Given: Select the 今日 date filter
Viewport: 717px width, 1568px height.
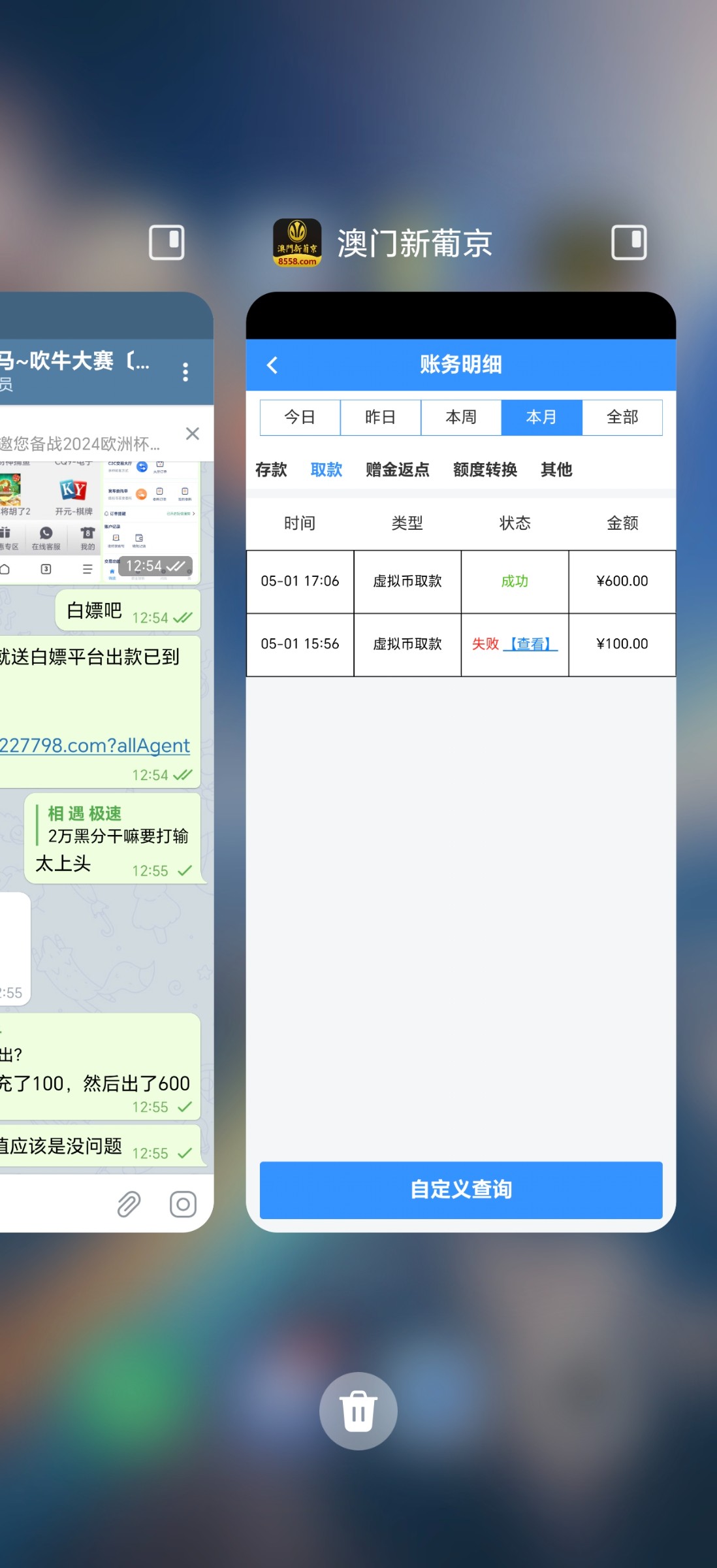Looking at the screenshot, I should tap(300, 417).
